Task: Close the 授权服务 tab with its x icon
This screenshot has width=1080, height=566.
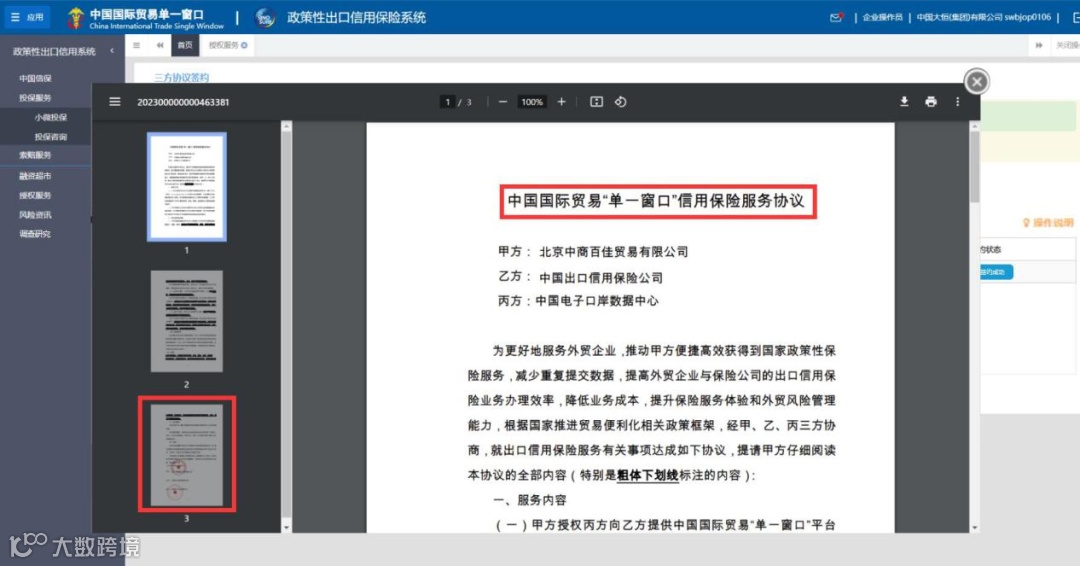Action: (x=244, y=45)
